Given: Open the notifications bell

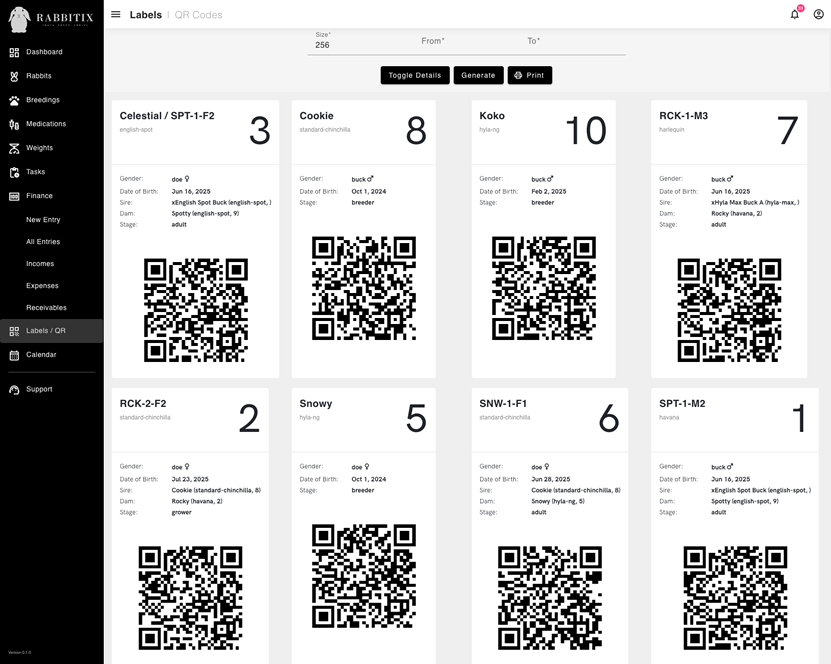Looking at the screenshot, I should [x=793, y=14].
